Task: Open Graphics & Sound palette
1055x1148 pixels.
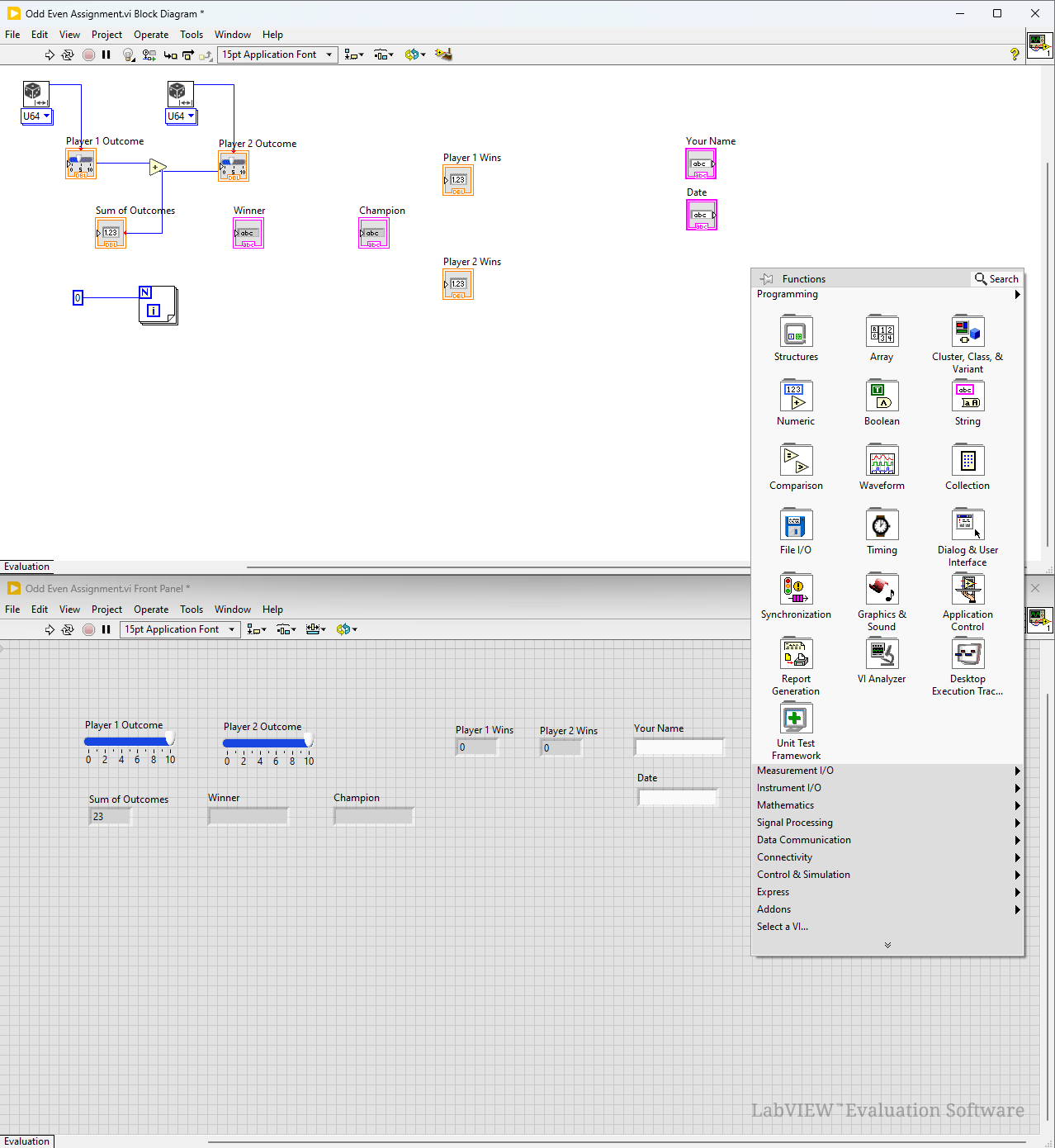Action: coord(882,602)
